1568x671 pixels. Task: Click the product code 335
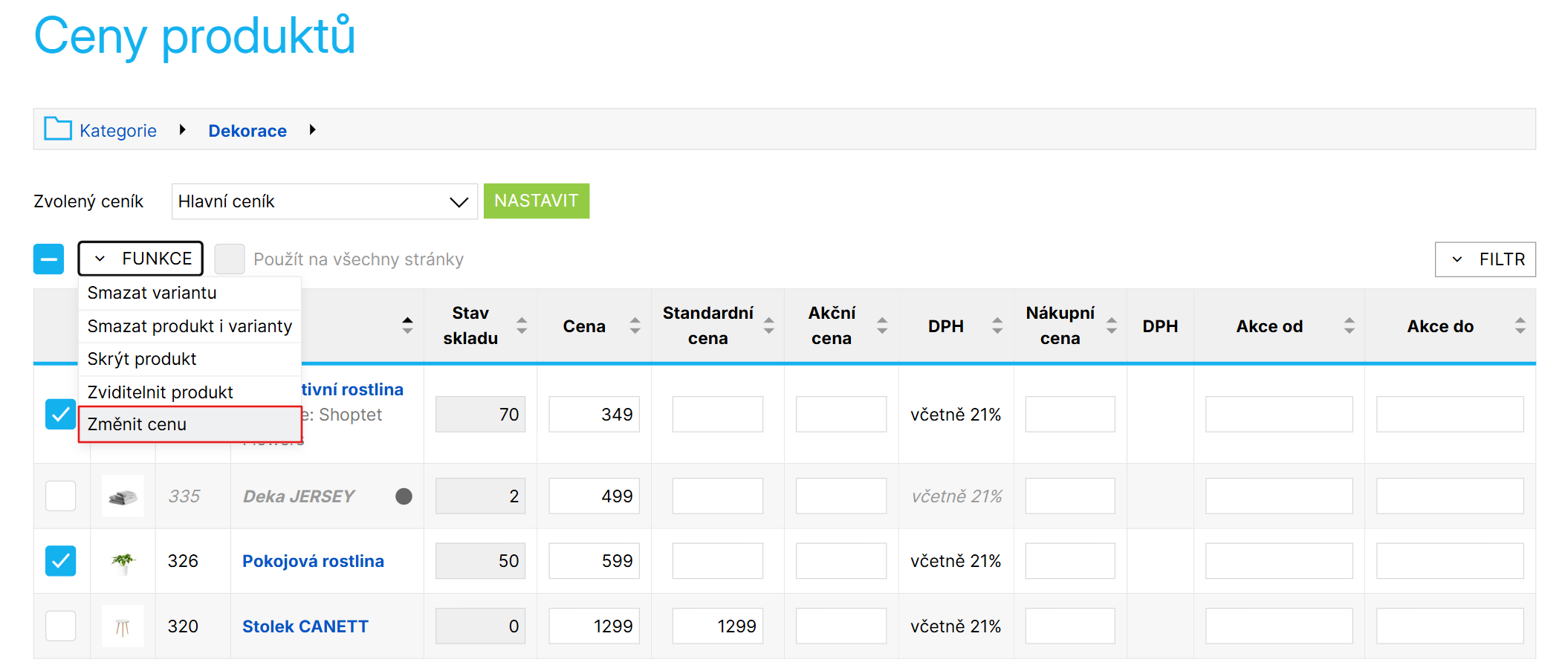(184, 496)
